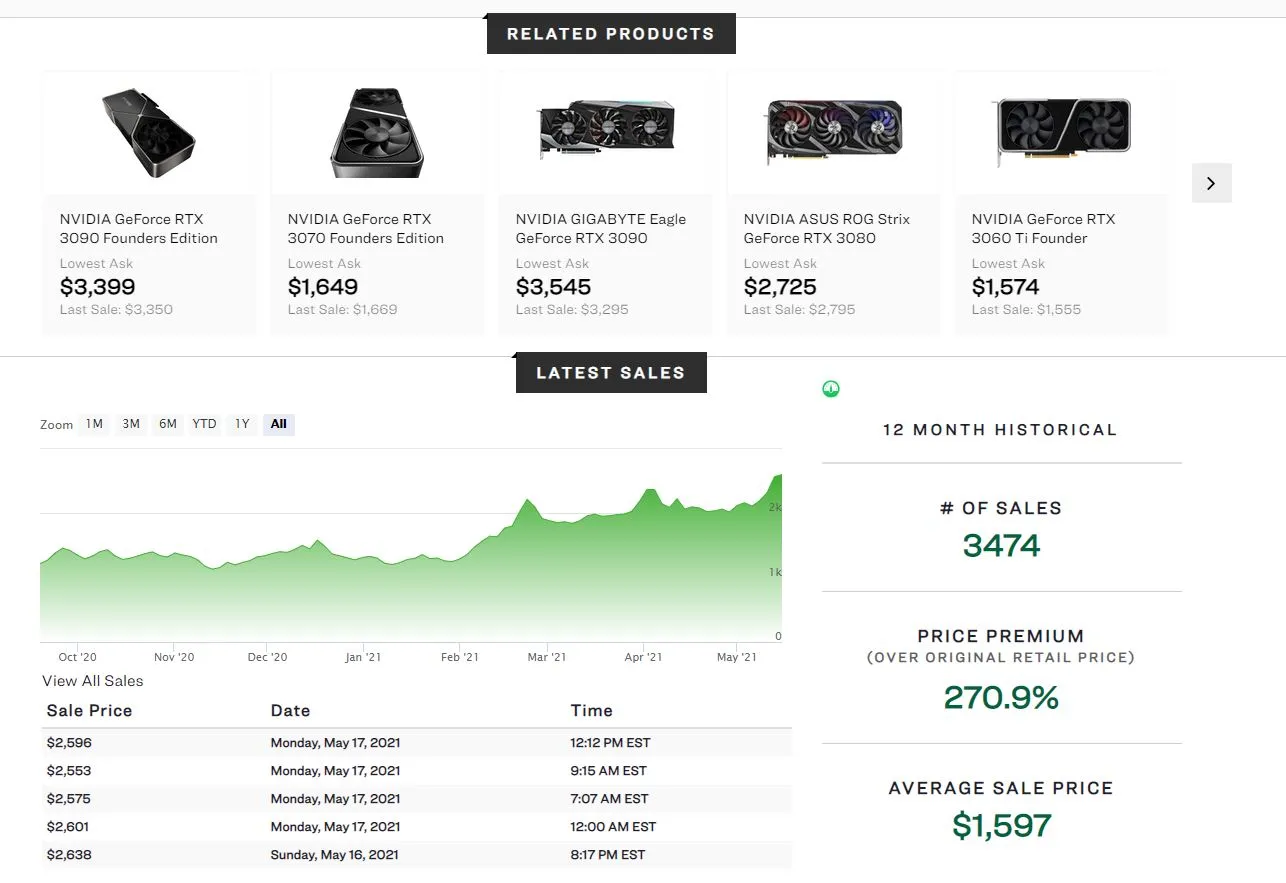Switch chart to 6M view
This screenshot has width=1286, height=883.
pos(167,424)
